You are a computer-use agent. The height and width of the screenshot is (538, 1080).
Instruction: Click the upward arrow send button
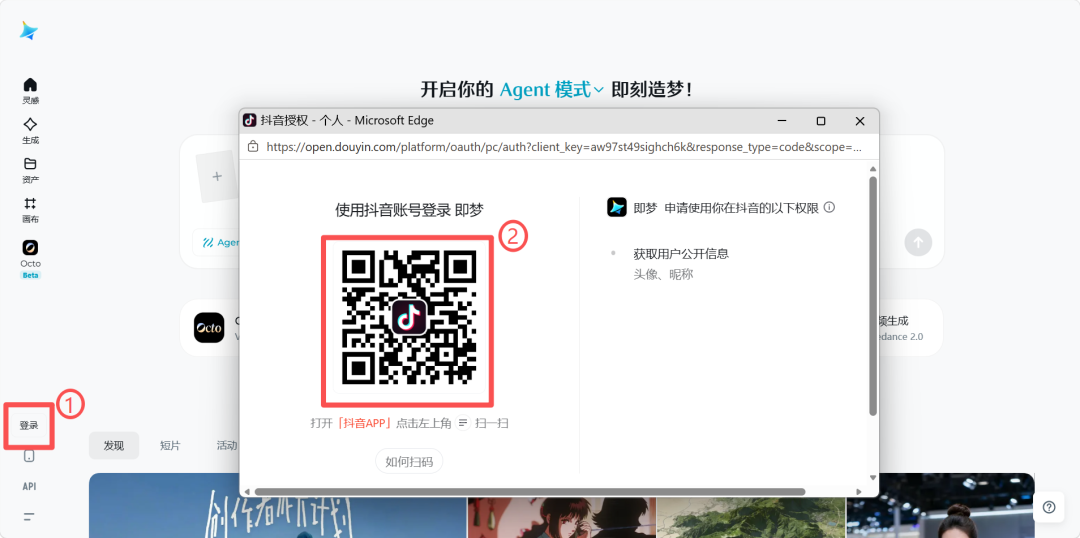[918, 242]
